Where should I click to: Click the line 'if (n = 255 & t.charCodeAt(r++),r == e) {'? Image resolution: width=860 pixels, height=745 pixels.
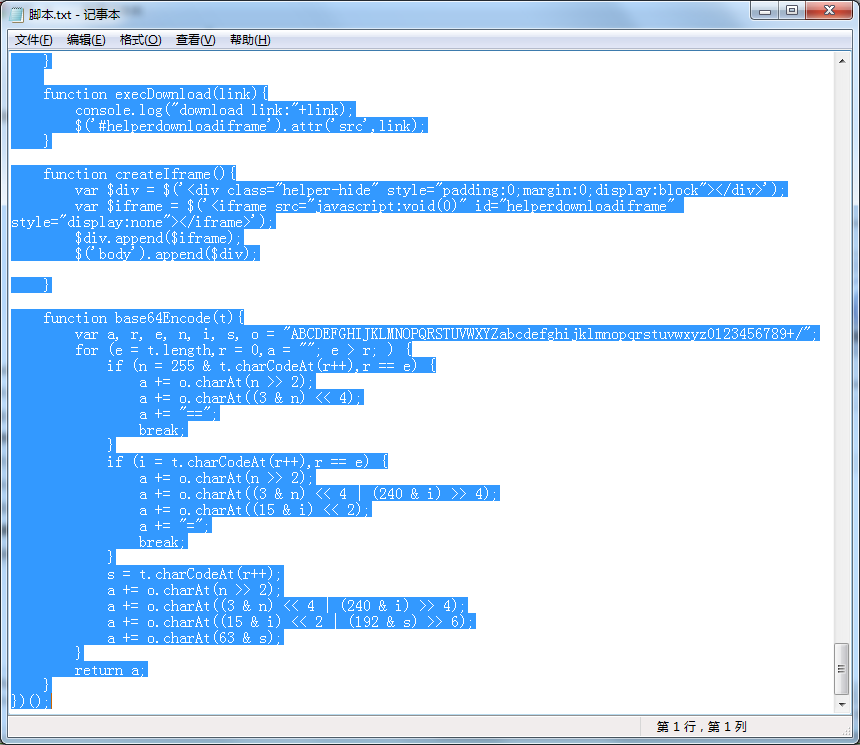(271, 365)
